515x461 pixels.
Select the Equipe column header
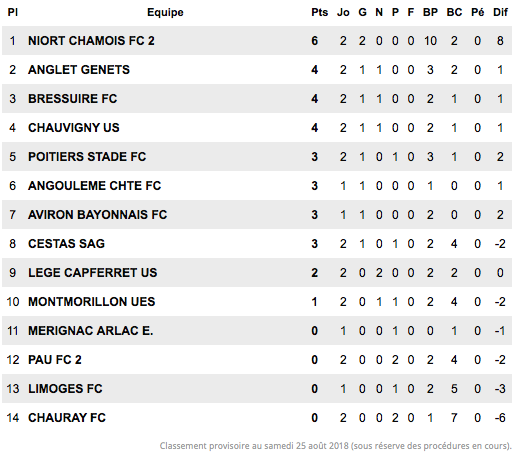[165, 13]
